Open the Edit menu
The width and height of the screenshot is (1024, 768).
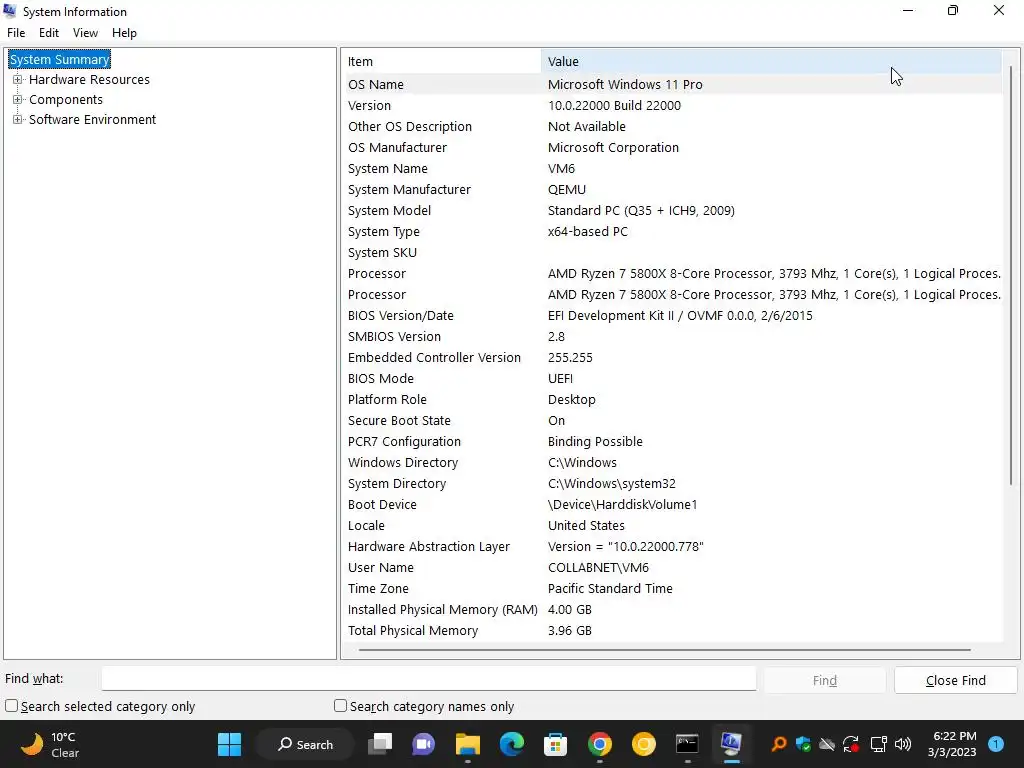(49, 33)
